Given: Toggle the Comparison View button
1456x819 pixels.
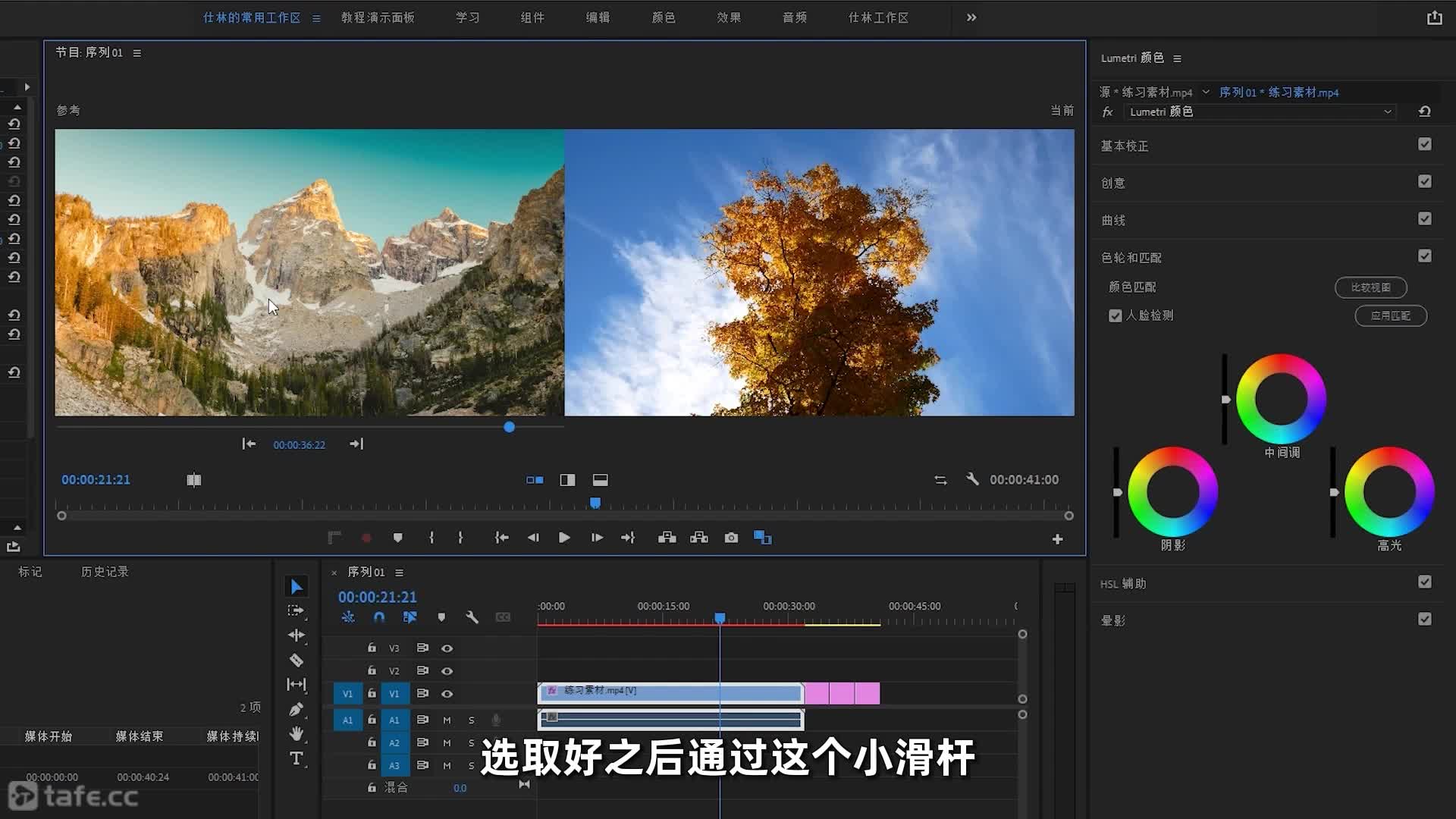Looking at the screenshot, I should click(x=762, y=538).
